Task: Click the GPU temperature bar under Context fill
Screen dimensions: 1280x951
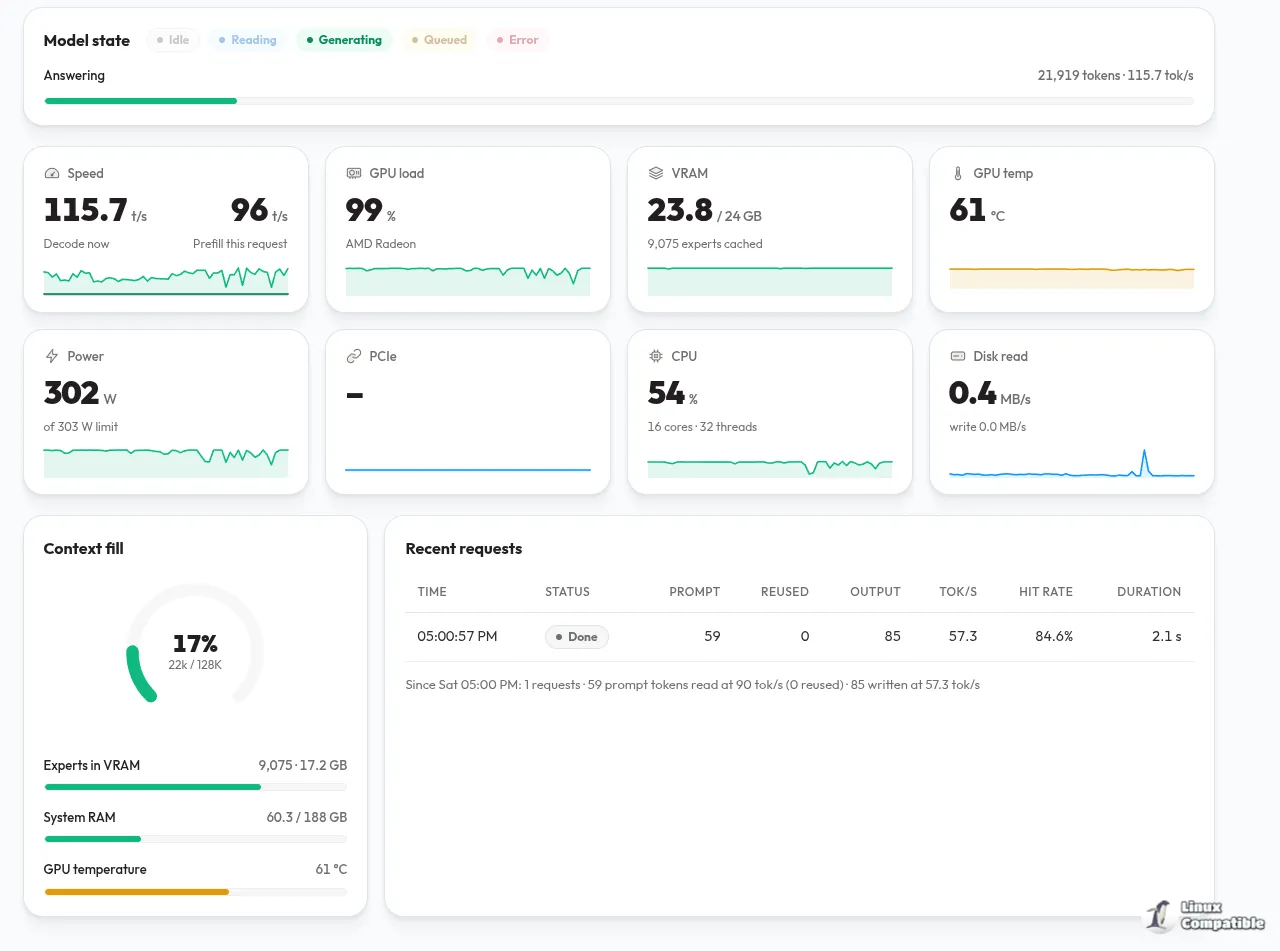Action: [x=195, y=891]
